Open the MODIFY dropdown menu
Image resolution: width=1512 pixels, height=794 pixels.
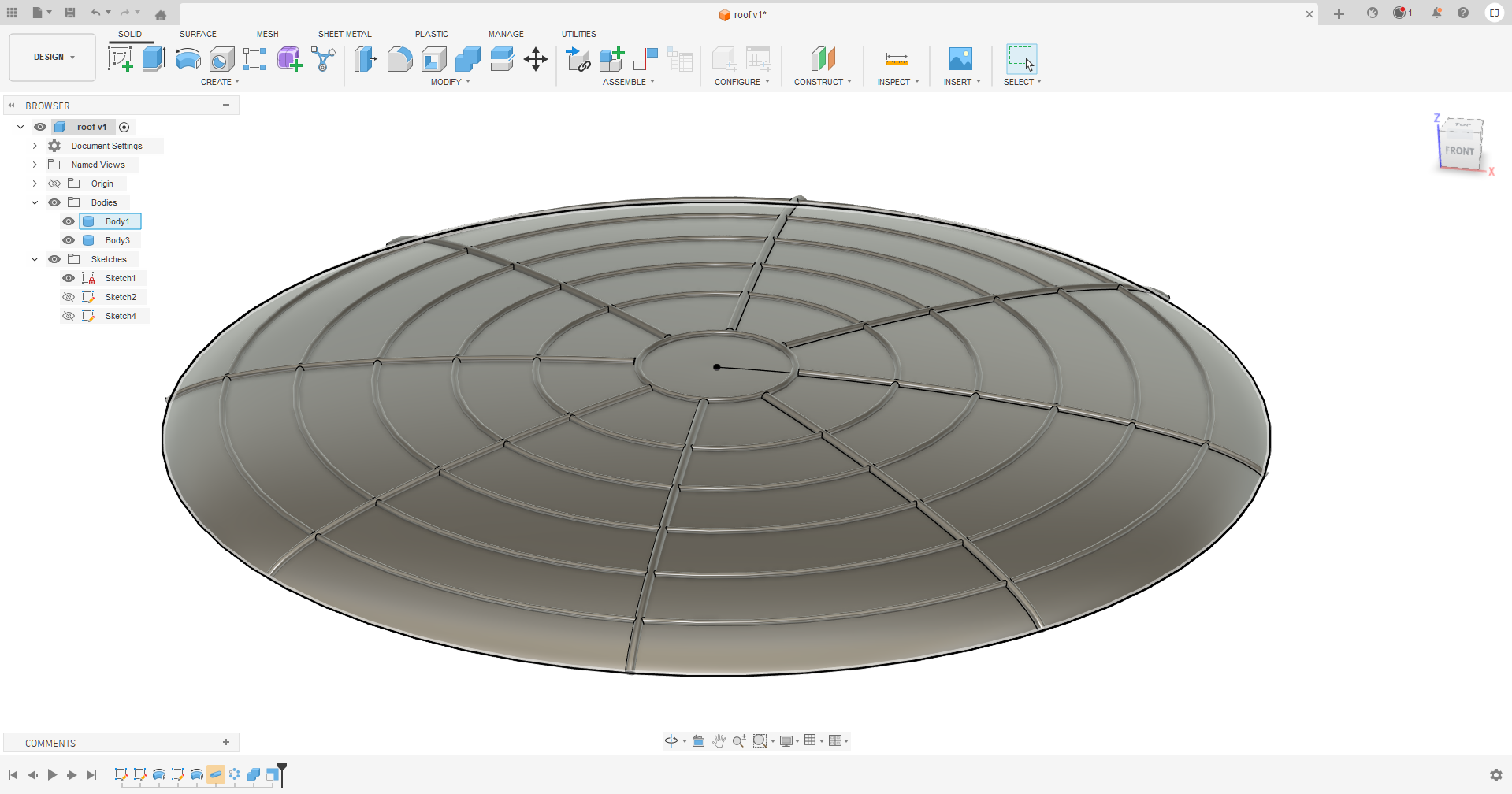[x=450, y=82]
